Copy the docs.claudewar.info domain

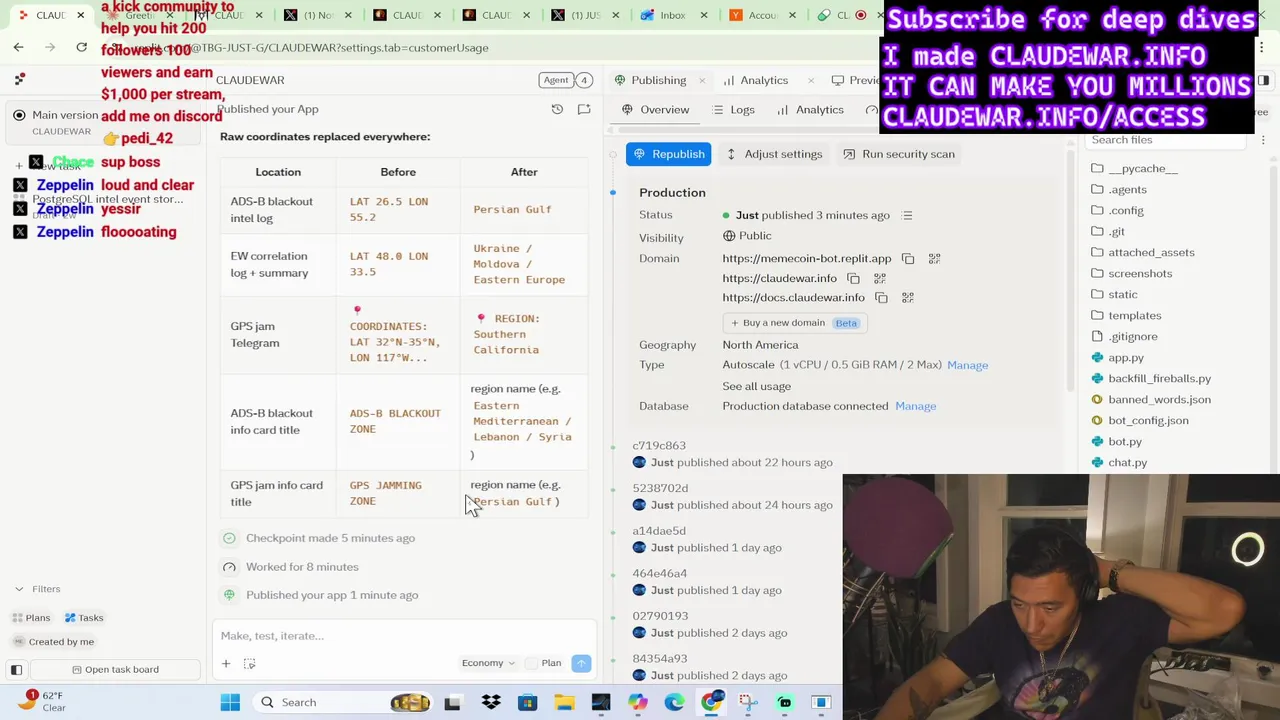pos(881,297)
